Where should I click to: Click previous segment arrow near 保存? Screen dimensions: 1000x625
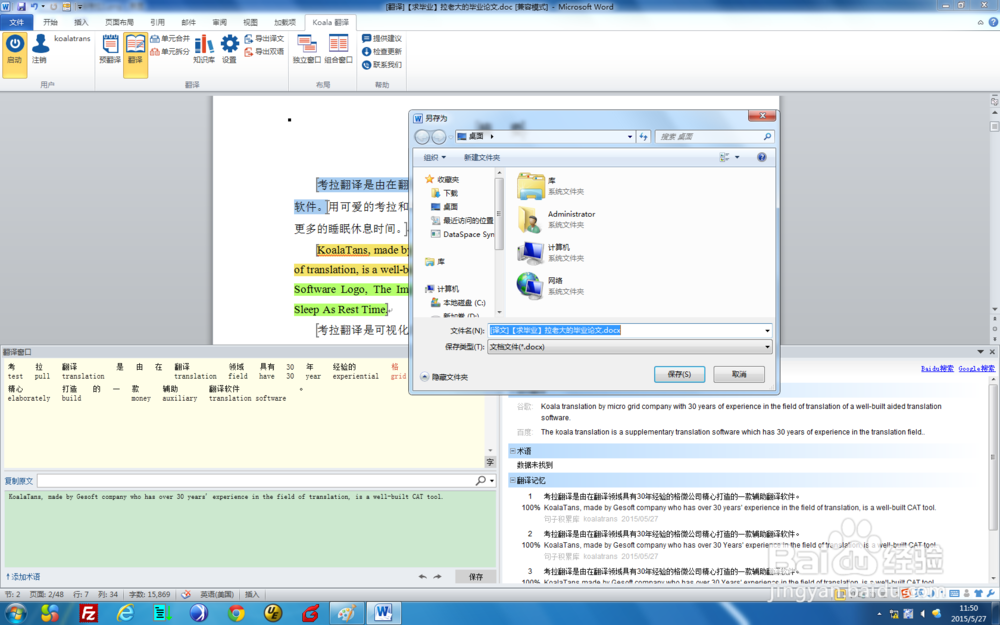[422, 577]
